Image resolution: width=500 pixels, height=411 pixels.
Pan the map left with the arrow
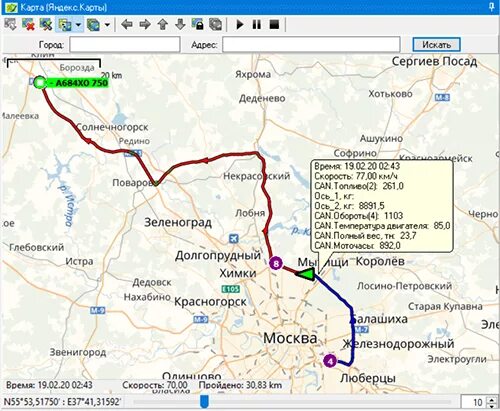(127, 24)
